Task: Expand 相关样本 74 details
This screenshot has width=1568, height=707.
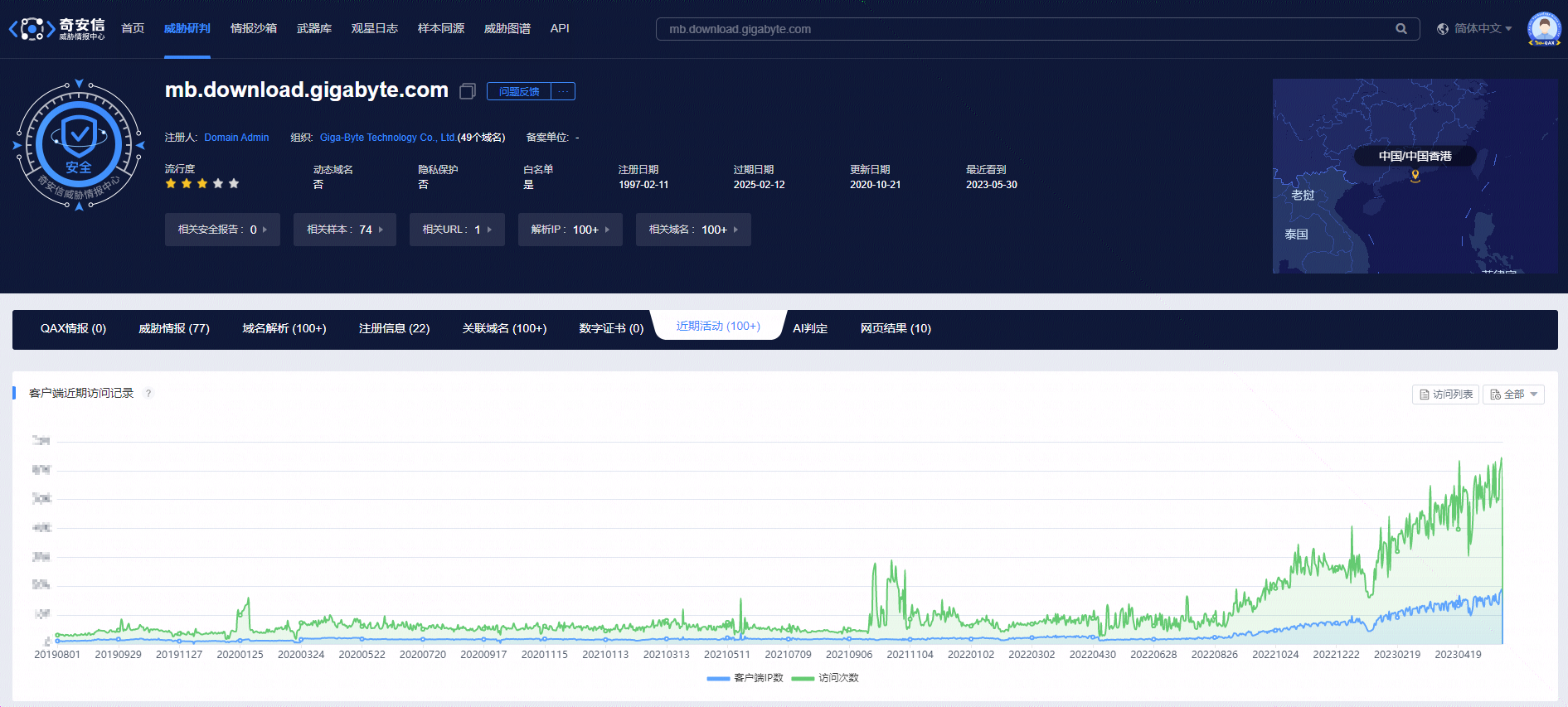Action: click(x=345, y=230)
